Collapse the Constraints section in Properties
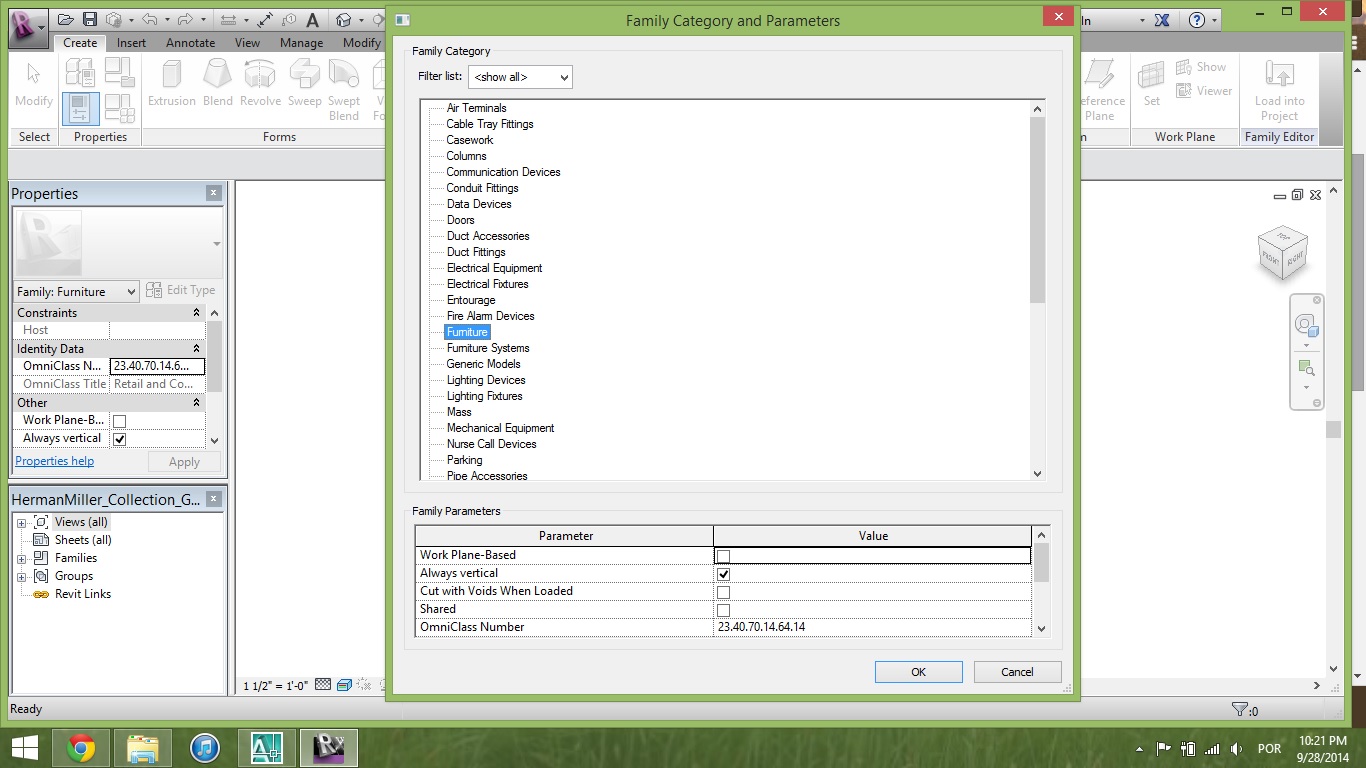 point(196,313)
